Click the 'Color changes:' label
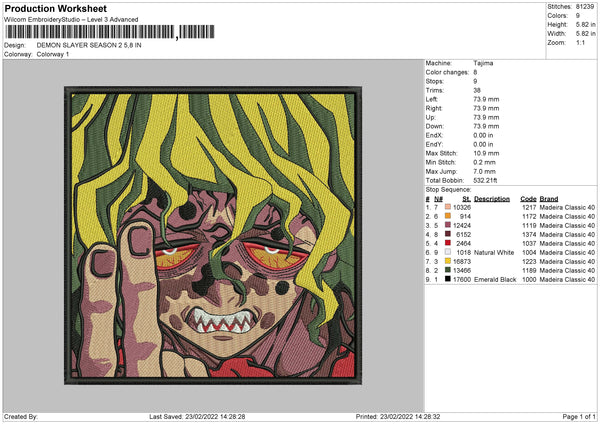Viewport: 600px width, 424px height. click(447, 72)
